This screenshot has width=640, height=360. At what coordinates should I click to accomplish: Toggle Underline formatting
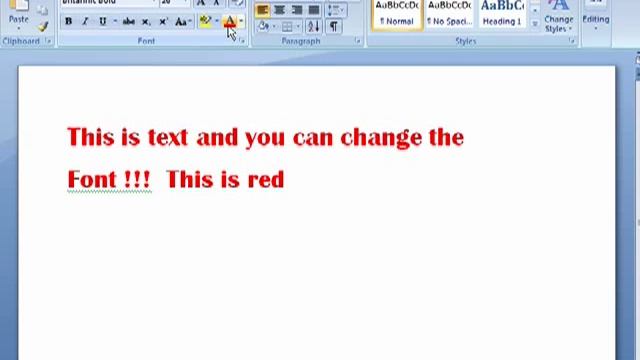[x=102, y=21]
